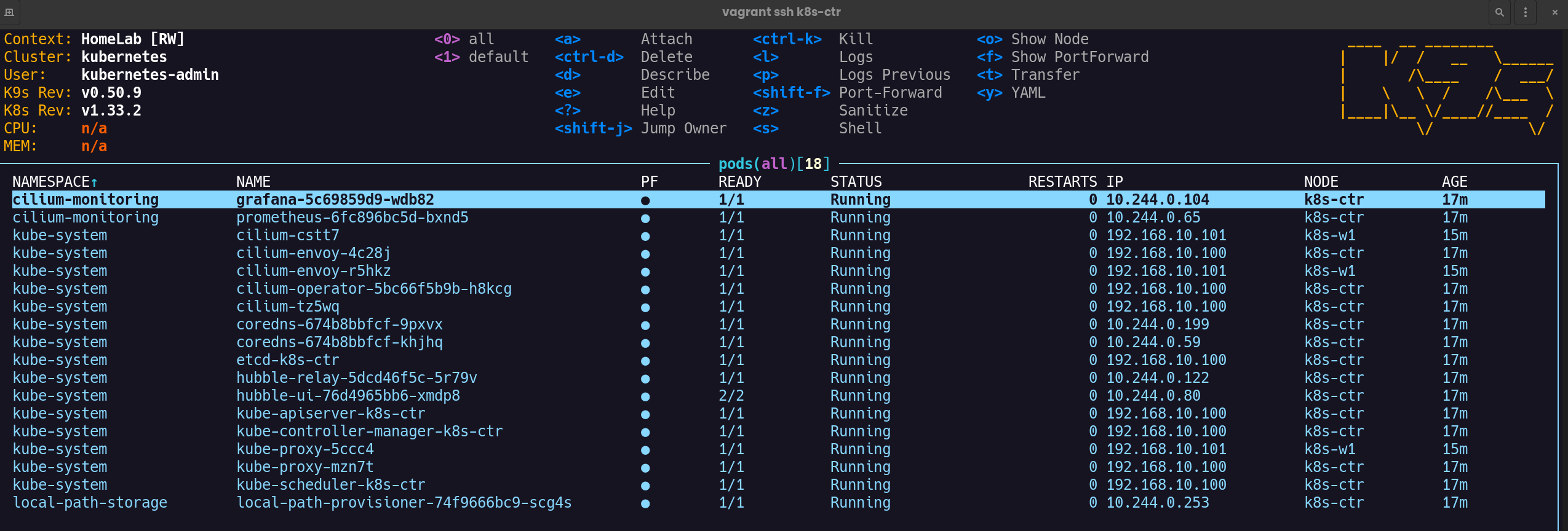Image resolution: width=1568 pixels, height=531 pixels.
Task: Click the PF dot for cilium-envoy-4c28j
Action: 645,254
